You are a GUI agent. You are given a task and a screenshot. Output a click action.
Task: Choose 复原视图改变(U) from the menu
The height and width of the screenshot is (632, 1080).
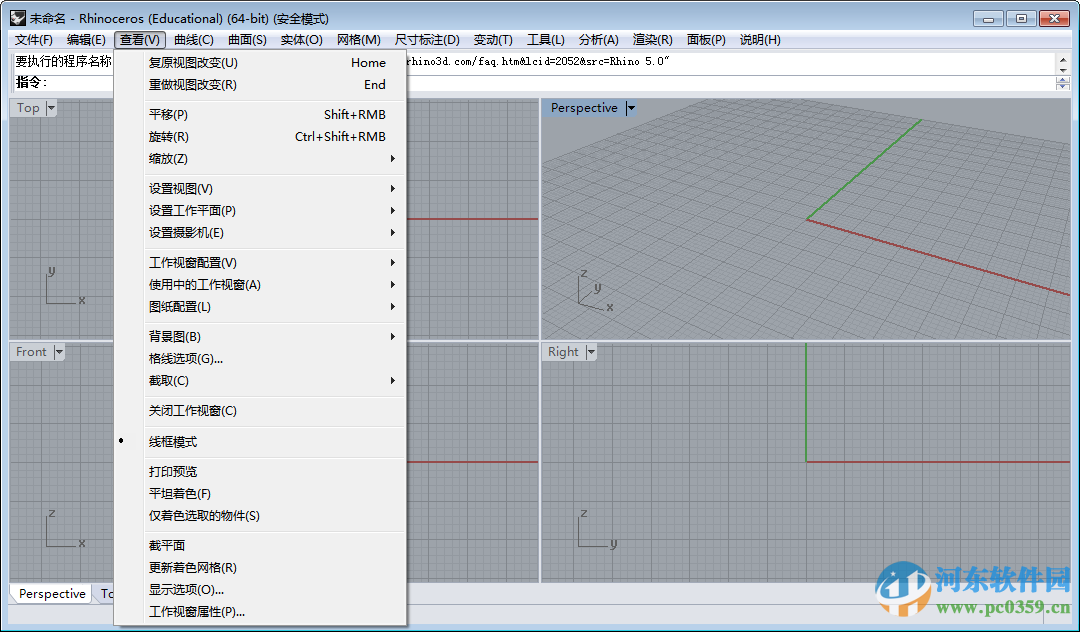tap(260, 63)
